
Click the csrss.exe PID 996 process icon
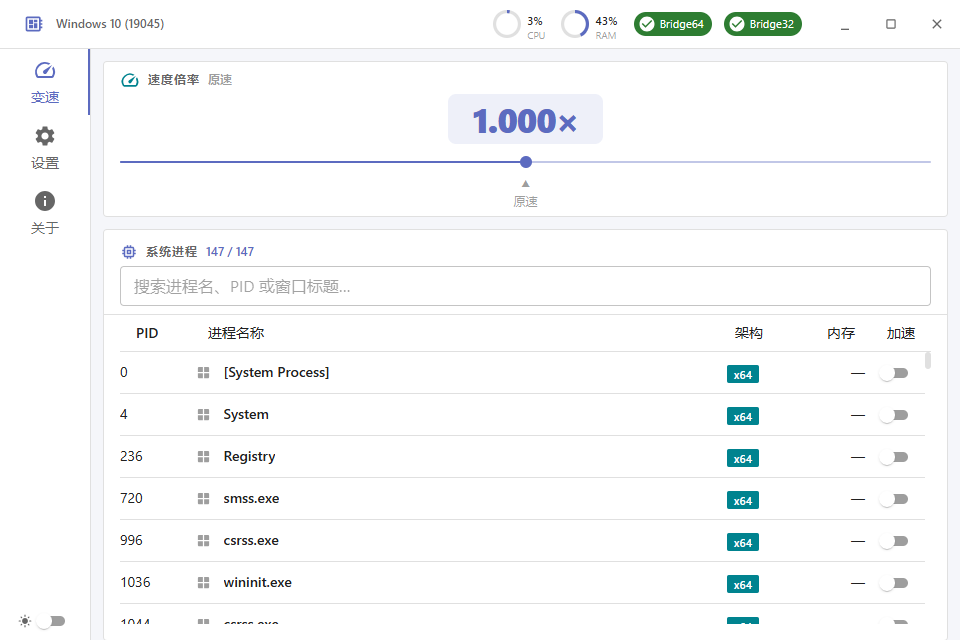203,541
